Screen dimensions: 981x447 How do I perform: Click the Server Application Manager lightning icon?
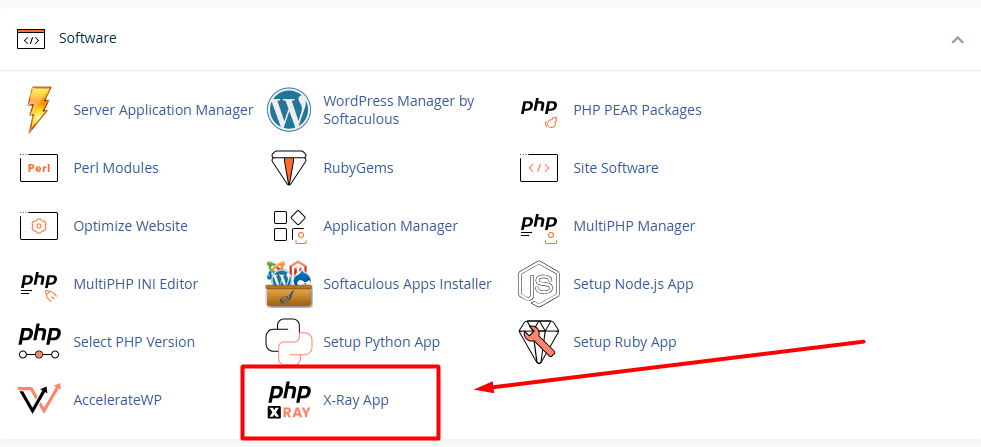(39, 110)
